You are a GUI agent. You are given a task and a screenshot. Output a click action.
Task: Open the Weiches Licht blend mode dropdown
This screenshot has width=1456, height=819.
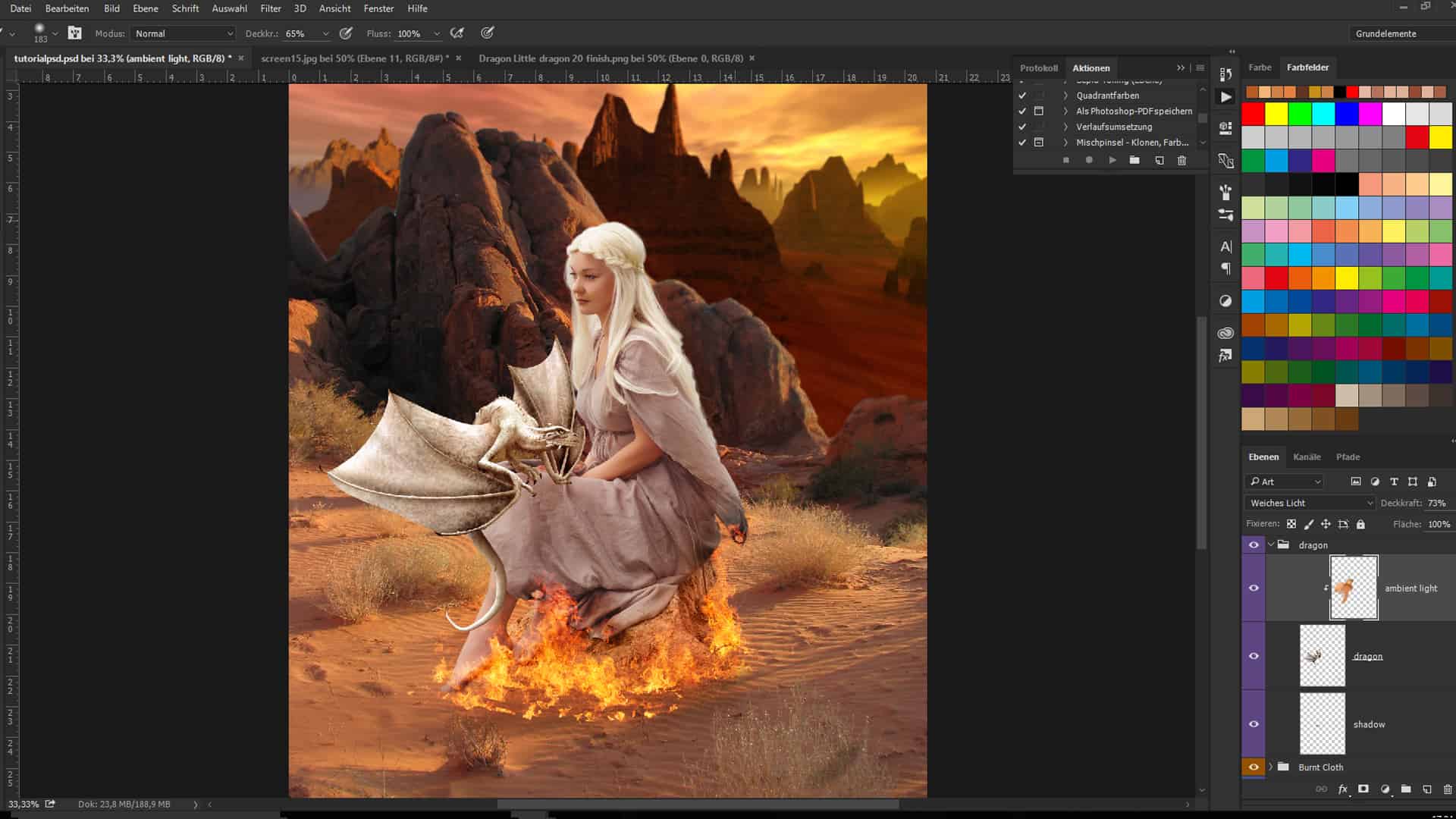coord(1310,503)
